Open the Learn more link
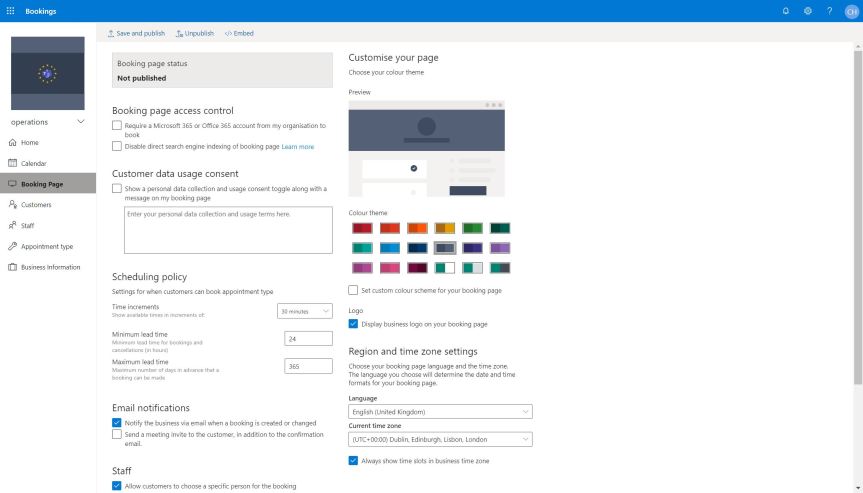This screenshot has height=493, width=863. click(x=298, y=147)
